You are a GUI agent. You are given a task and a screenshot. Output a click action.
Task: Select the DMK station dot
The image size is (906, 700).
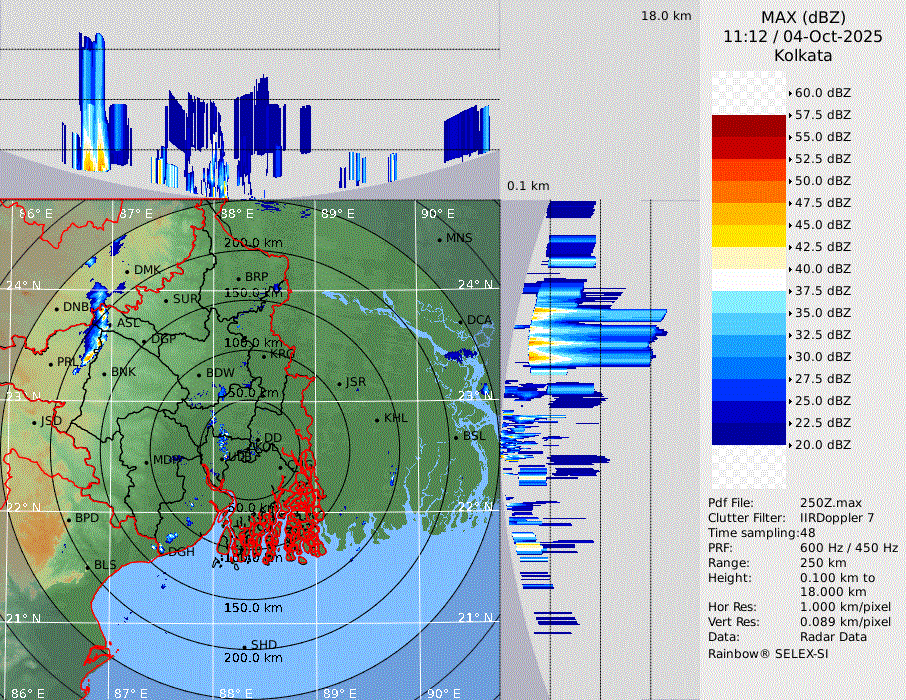pyautogui.click(x=128, y=270)
